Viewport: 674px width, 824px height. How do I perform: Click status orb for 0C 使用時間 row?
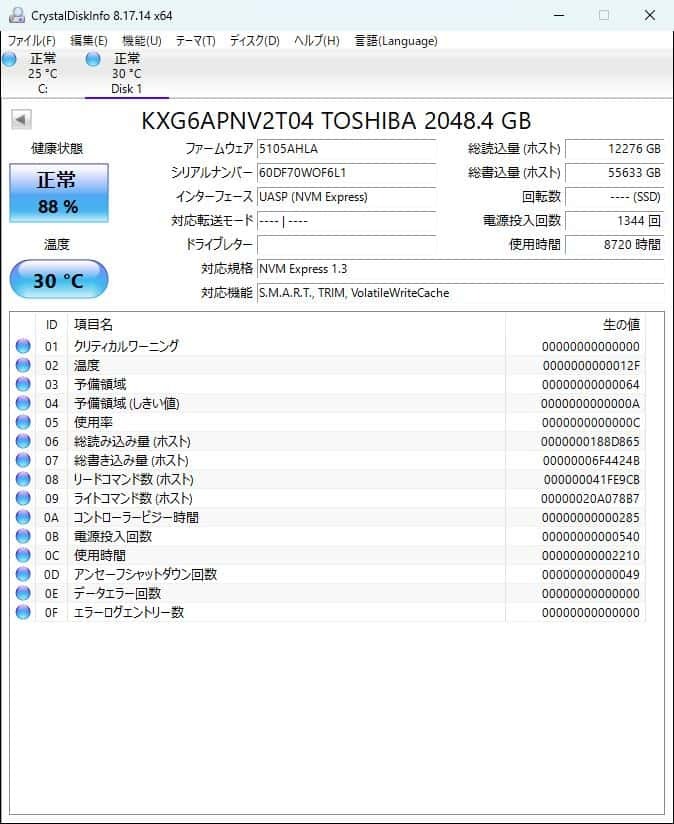pyautogui.click(x=23, y=555)
